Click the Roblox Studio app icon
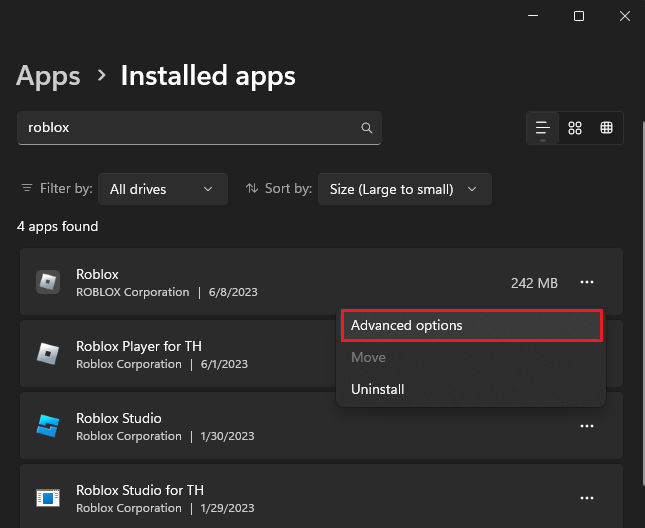This screenshot has width=645, height=528. pos(48,426)
